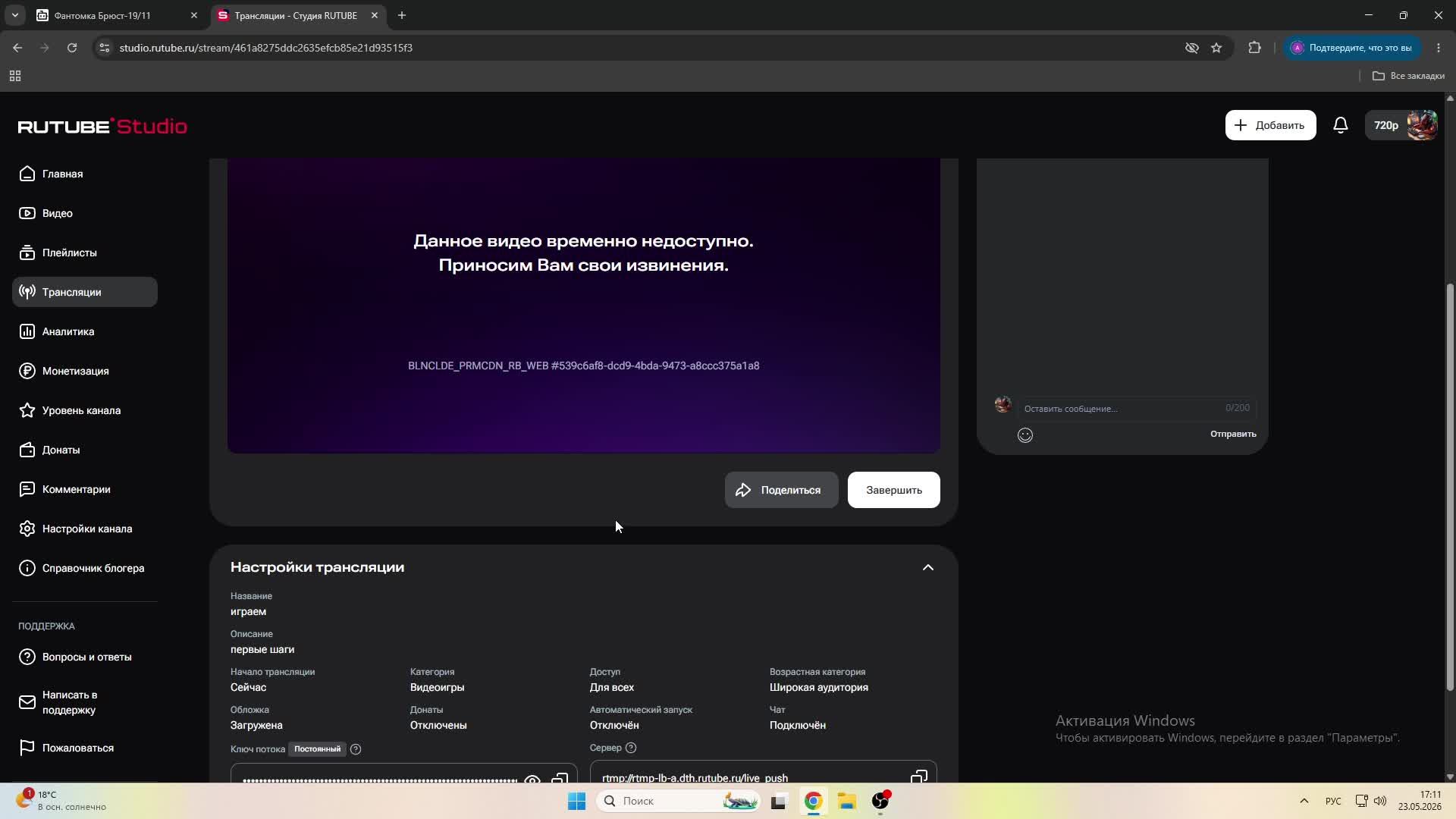
Task: Open File Explorer from the taskbar
Action: point(846,801)
